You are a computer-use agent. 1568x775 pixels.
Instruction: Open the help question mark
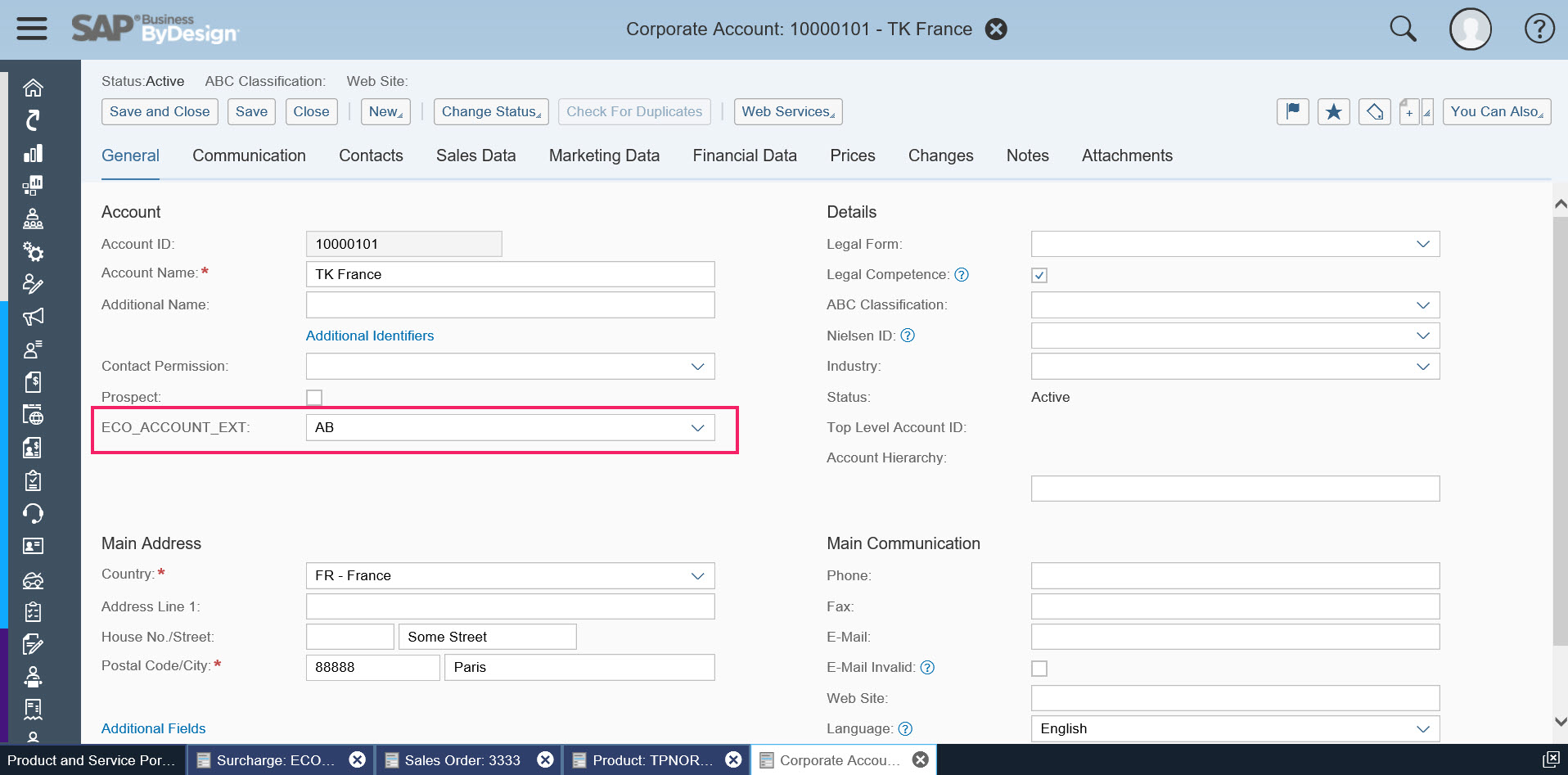(1539, 29)
